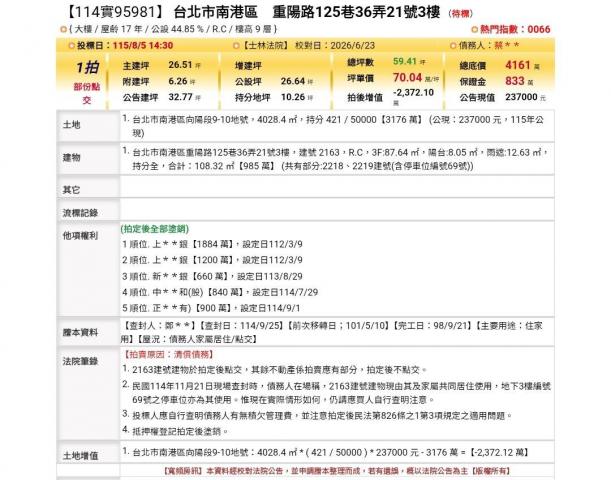Screen dimensions: 611x480
Task: Select the 3 順位 新**銀【660 萬】 line
Action: (212, 276)
